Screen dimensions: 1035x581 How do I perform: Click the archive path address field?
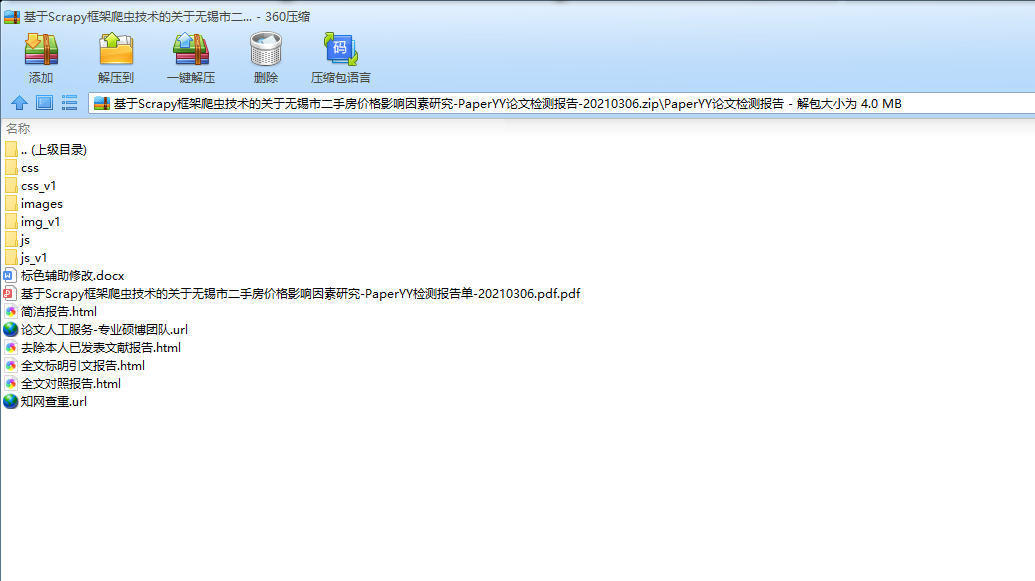(x=562, y=104)
